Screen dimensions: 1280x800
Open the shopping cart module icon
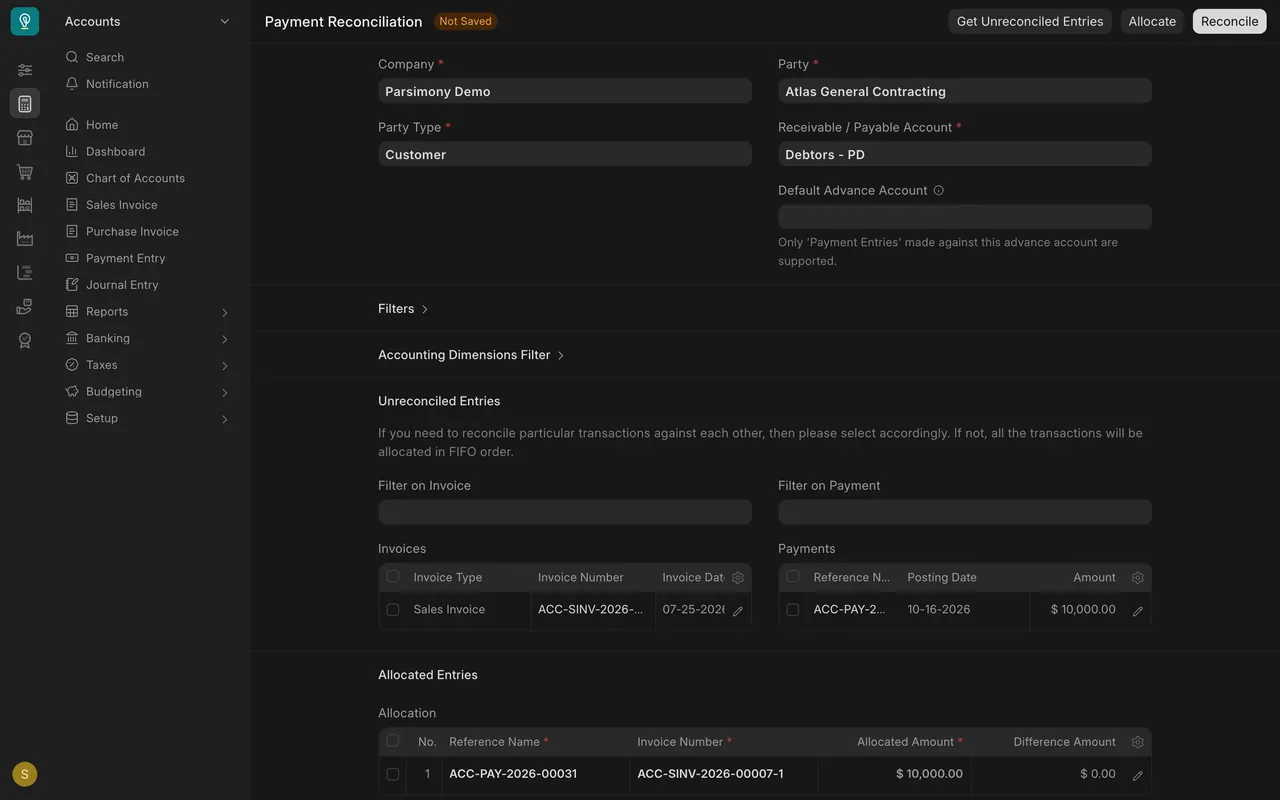coord(25,172)
